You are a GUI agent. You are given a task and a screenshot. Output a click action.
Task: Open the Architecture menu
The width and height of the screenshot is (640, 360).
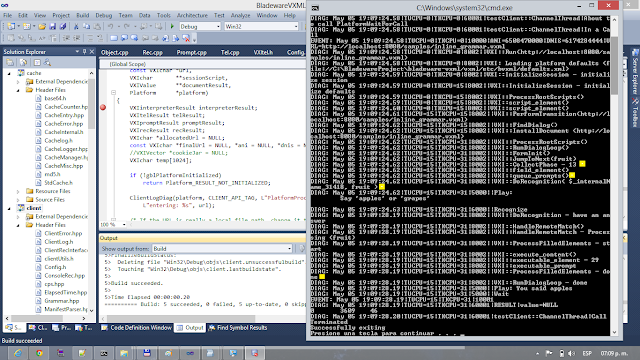[192, 16]
